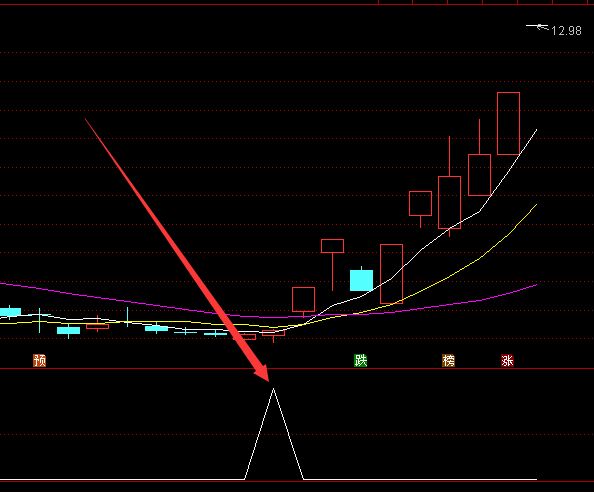594x492 pixels.
Task: Select the 12.98 high price label
Action: coord(566,31)
